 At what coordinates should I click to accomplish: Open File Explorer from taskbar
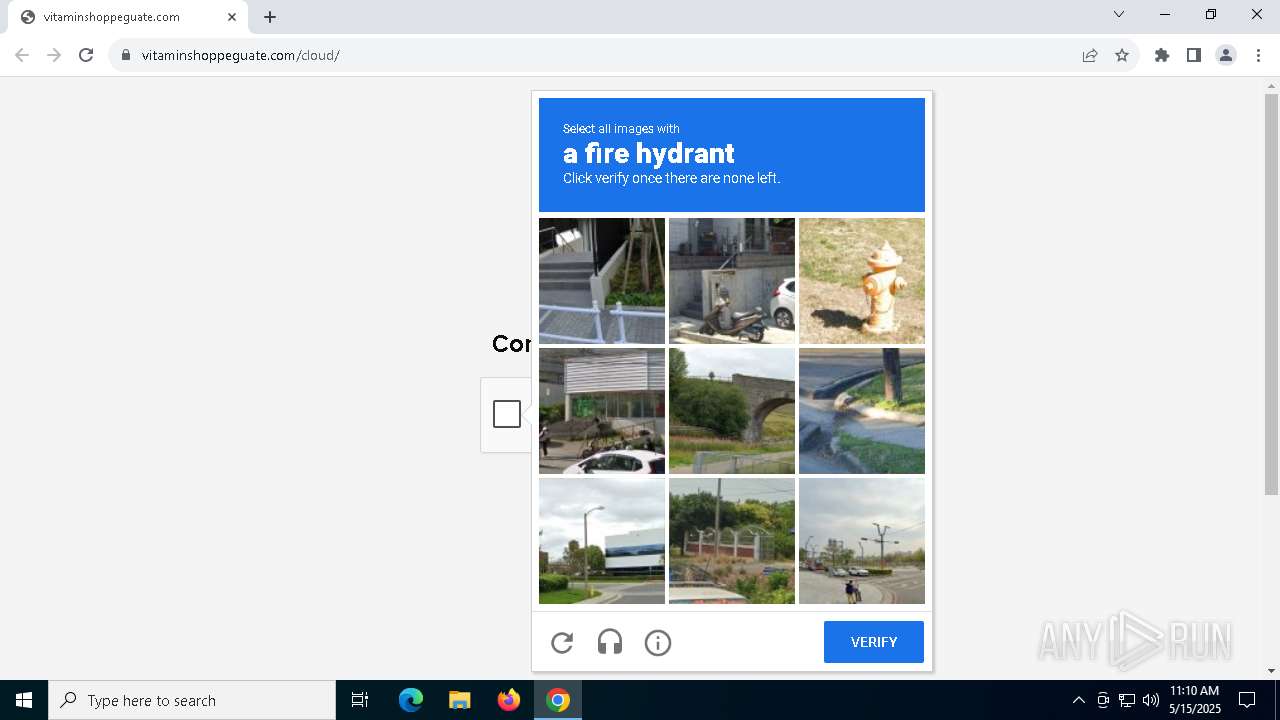point(459,700)
